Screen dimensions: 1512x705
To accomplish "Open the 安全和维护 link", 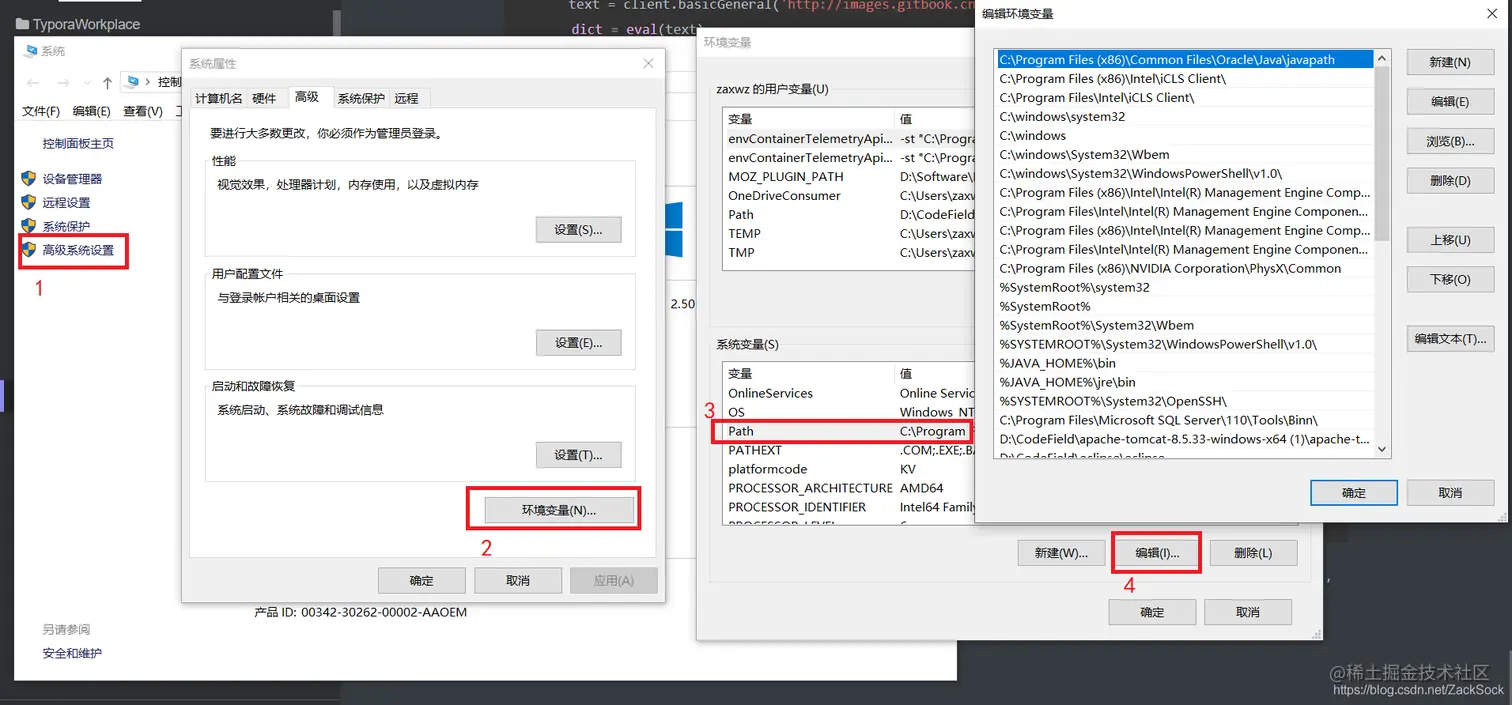I will [72, 653].
